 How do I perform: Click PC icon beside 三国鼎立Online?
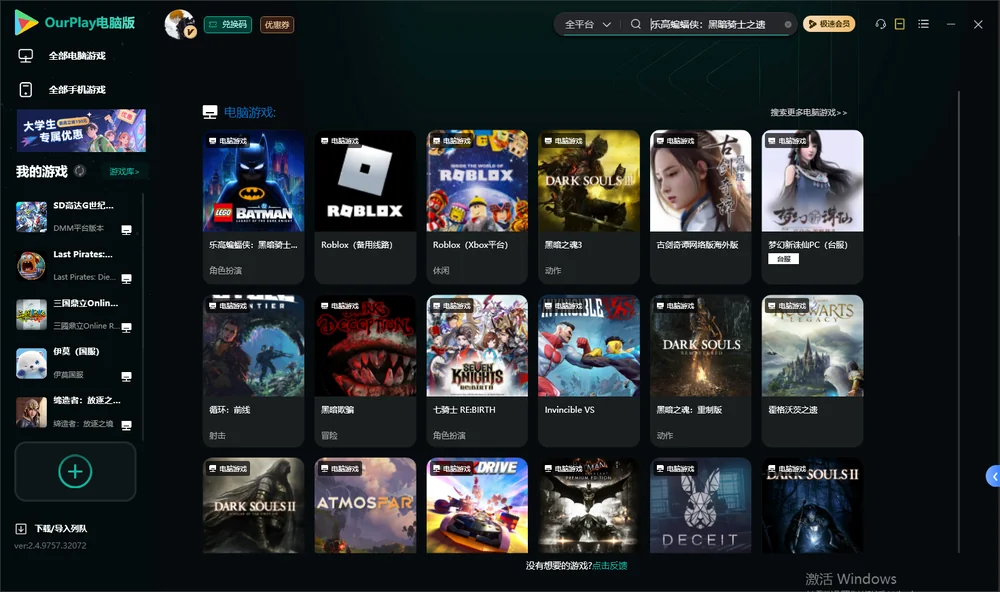pyautogui.click(x=126, y=328)
